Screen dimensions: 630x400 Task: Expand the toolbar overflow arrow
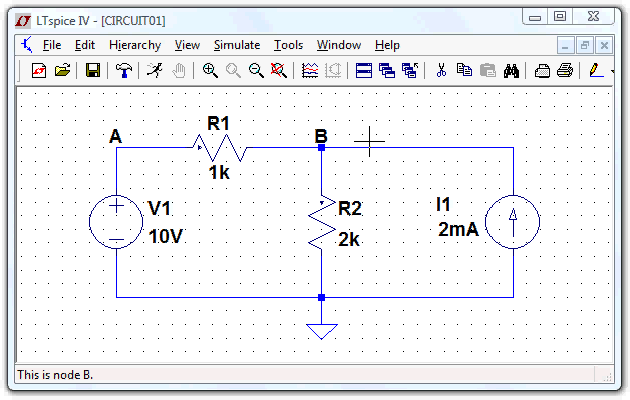pyautogui.click(x=613, y=70)
